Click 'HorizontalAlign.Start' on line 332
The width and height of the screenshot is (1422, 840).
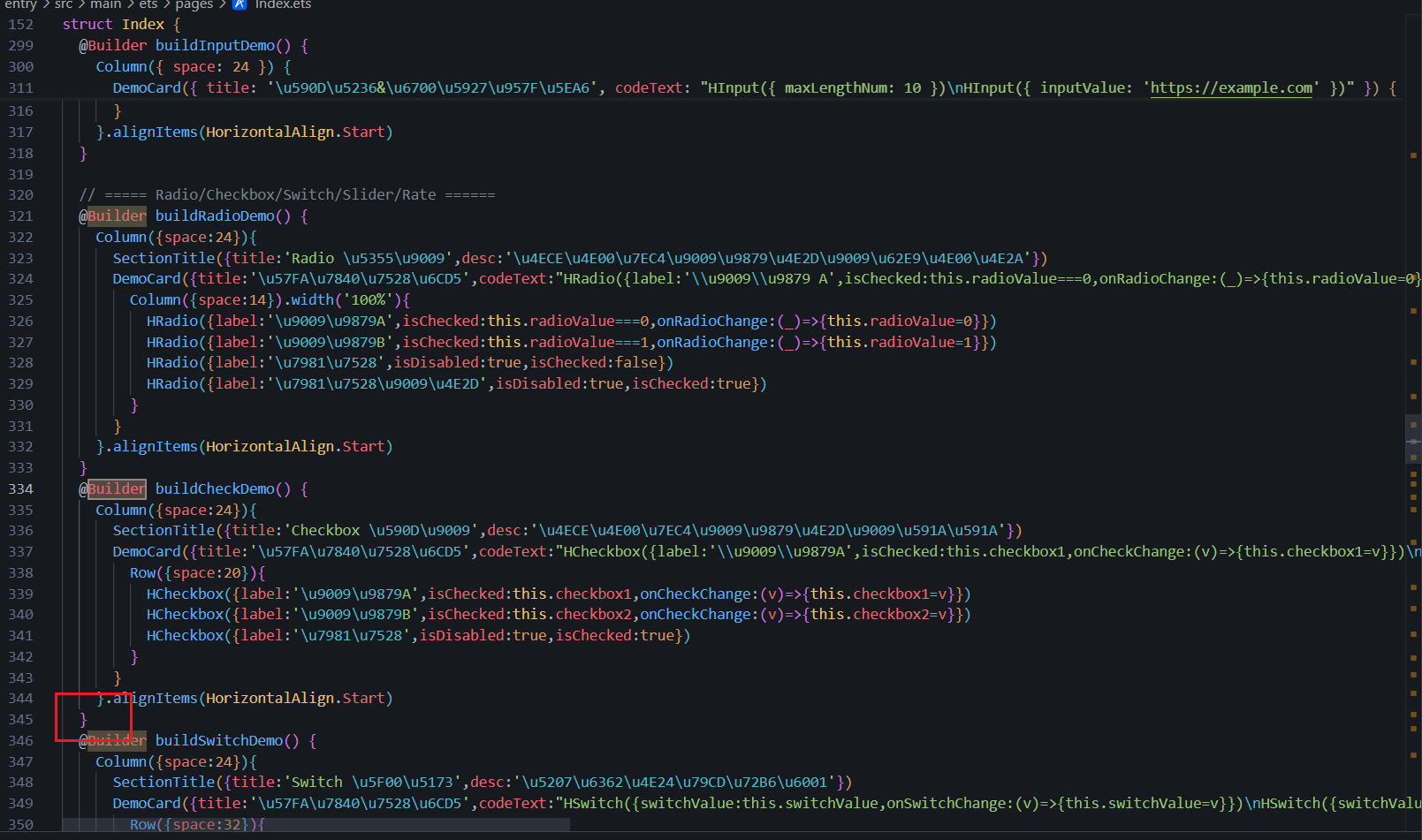tap(296, 446)
